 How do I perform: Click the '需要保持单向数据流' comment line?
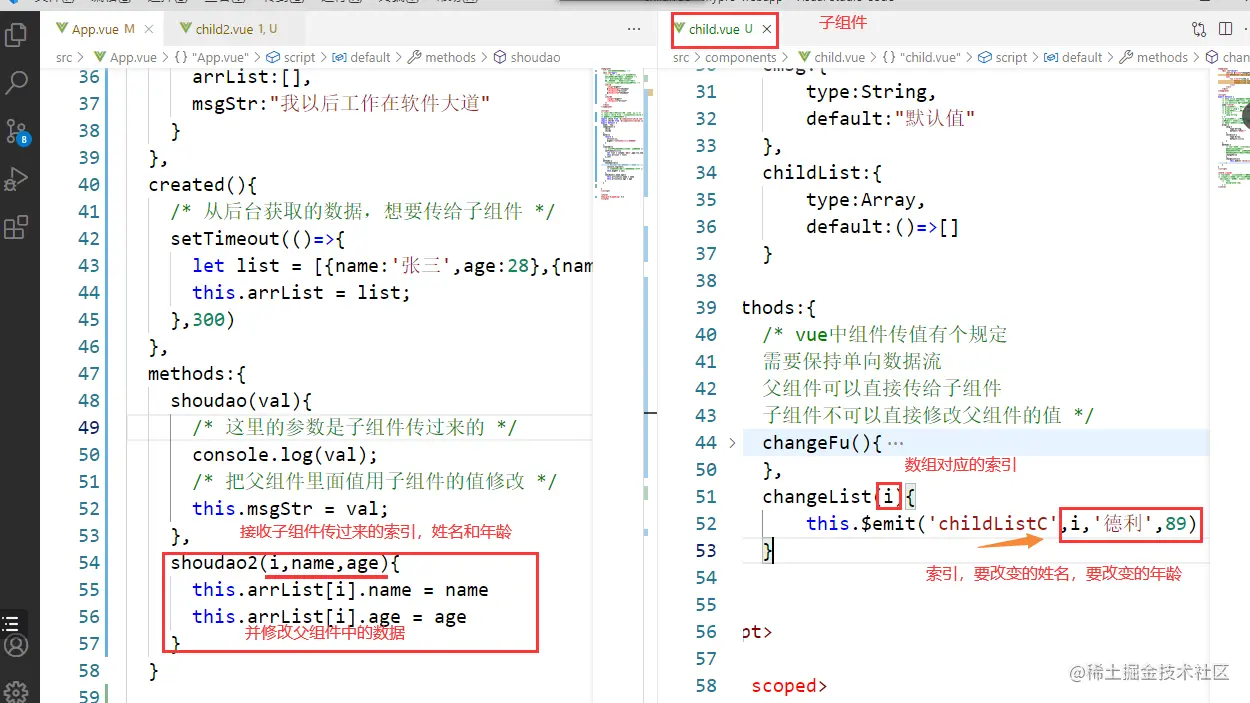[852, 361]
